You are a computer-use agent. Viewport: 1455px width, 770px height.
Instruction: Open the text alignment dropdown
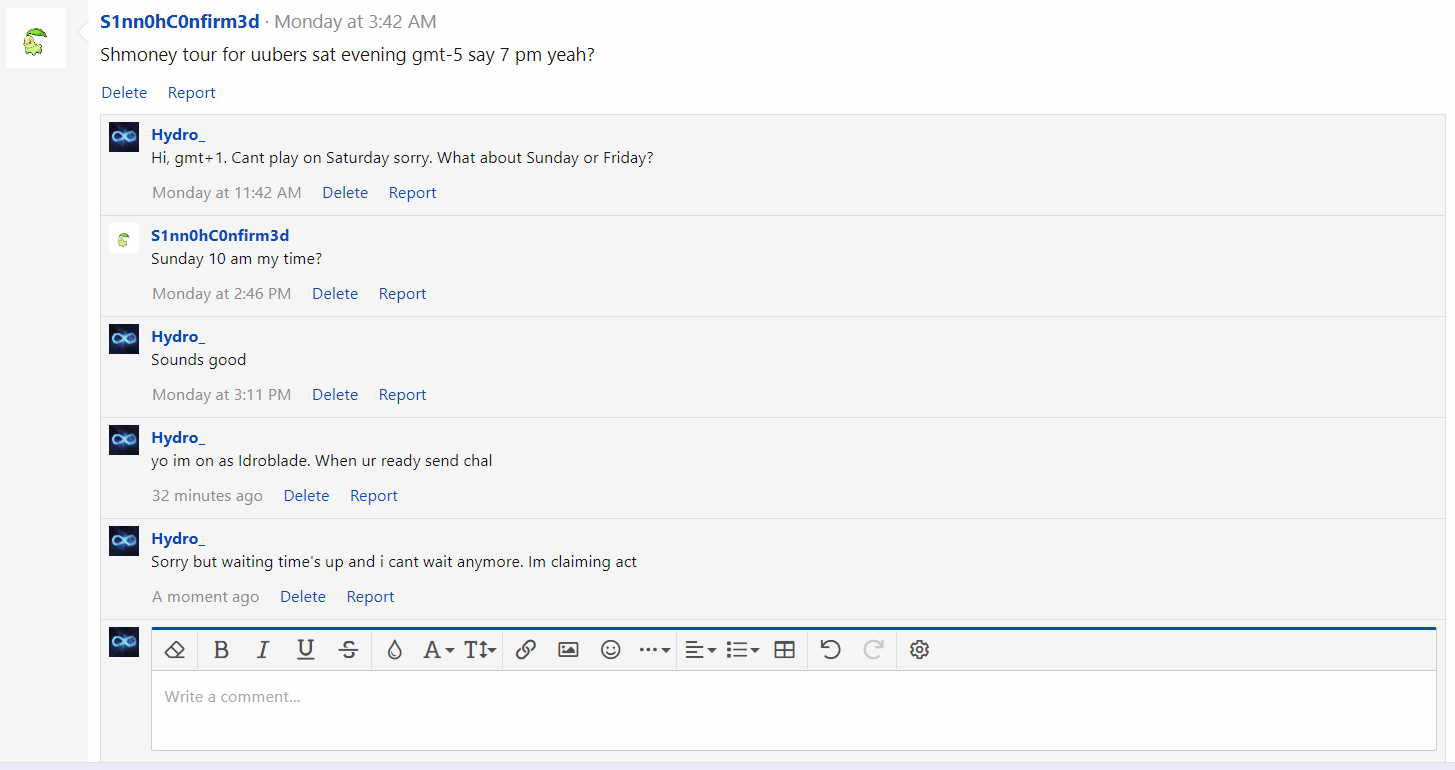(700, 650)
